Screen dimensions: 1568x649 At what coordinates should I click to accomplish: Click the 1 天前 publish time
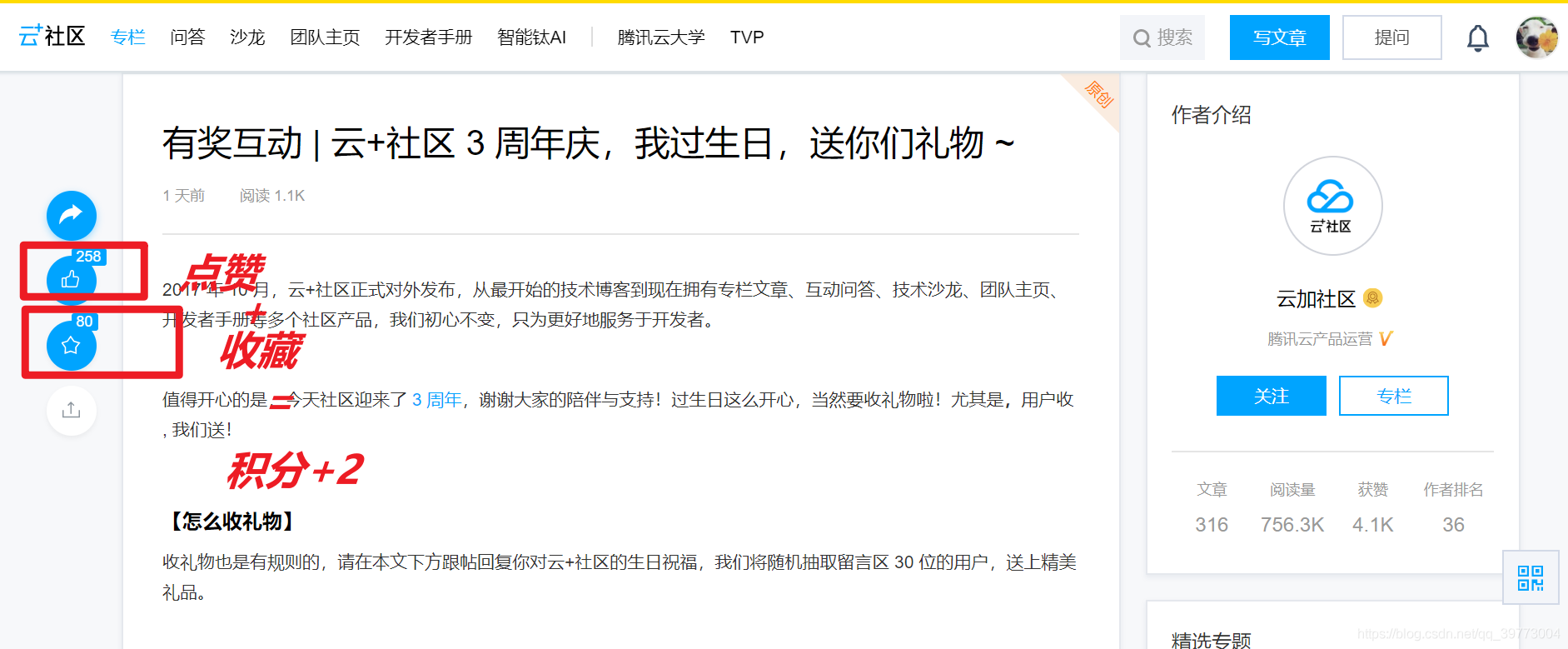pos(183,196)
